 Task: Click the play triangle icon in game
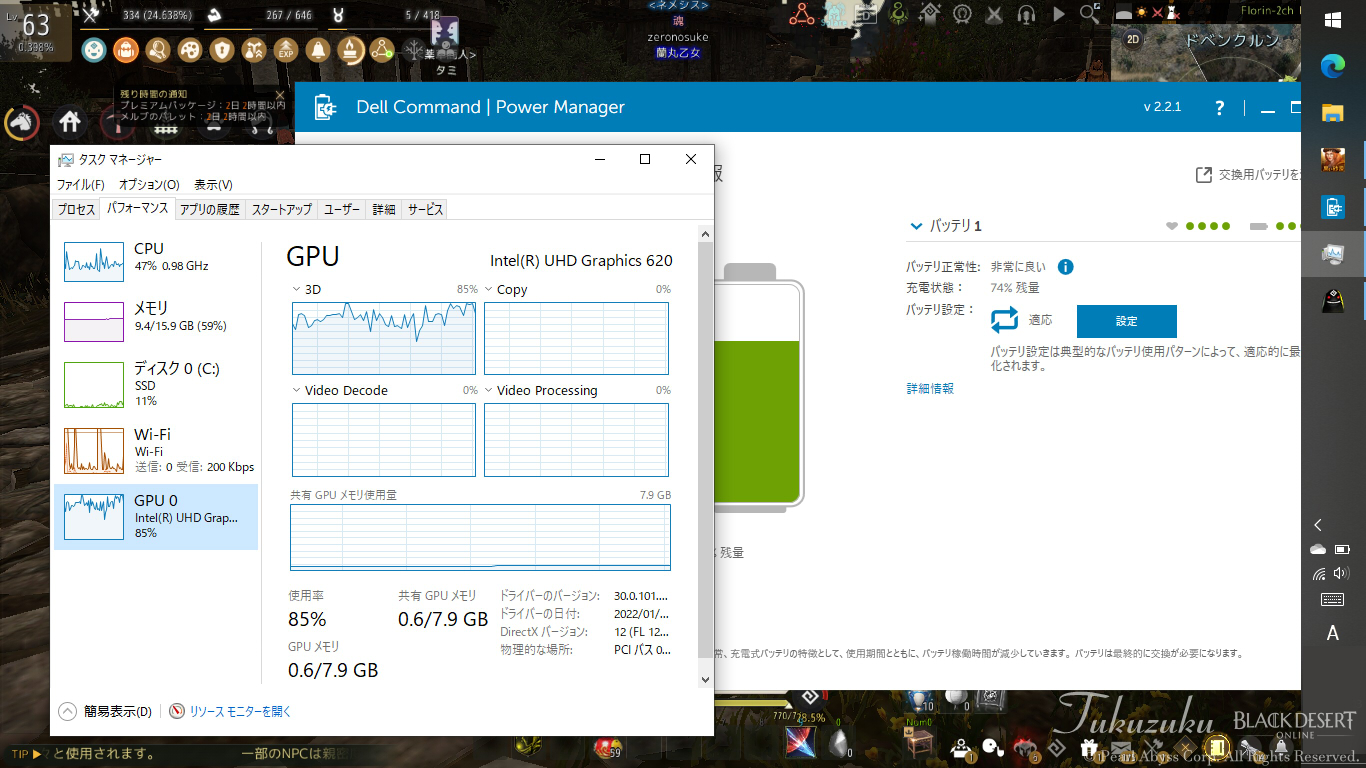pyautogui.click(x=1059, y=14)
